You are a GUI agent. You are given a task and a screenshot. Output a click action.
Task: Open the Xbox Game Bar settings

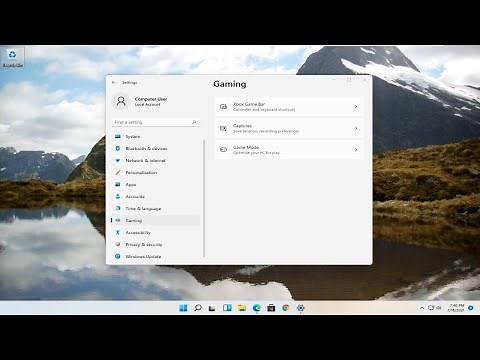click(289, 107)
